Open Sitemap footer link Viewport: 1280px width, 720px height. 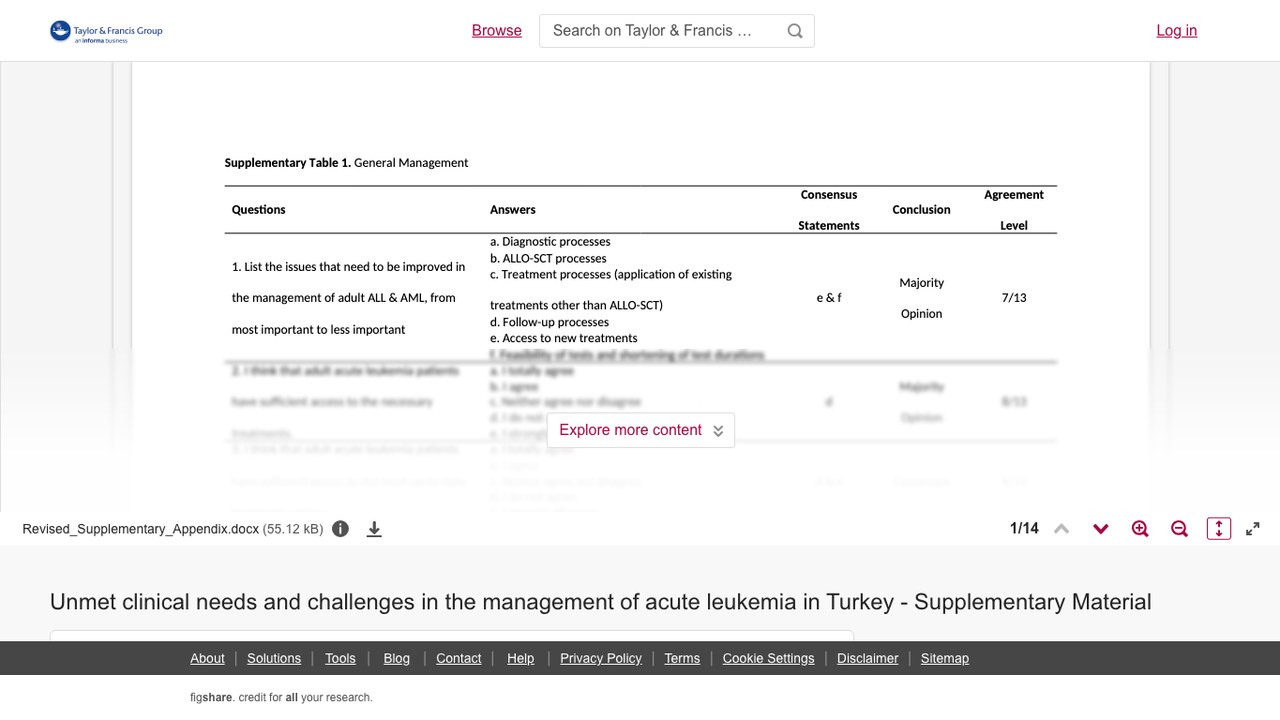[x=945, y=658]
